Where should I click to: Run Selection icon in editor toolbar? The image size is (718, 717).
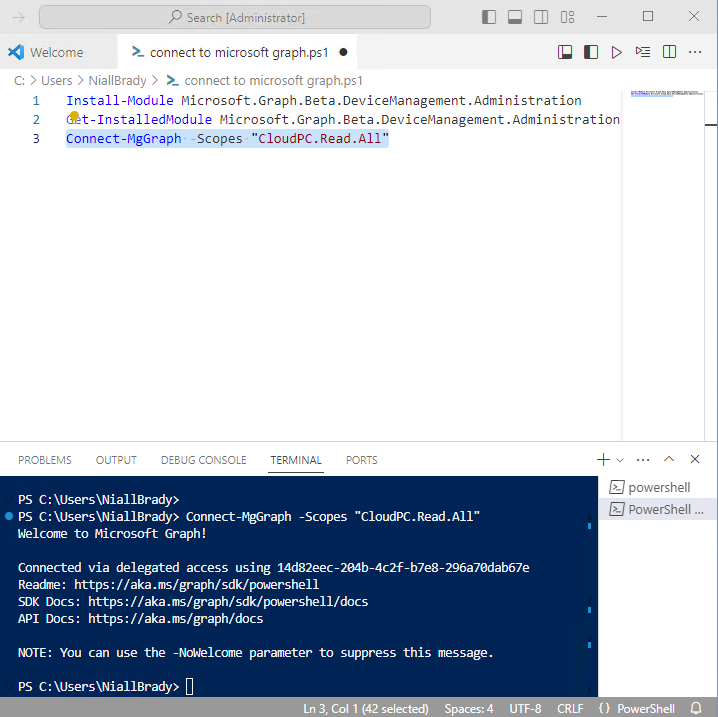tap(643, 52)
